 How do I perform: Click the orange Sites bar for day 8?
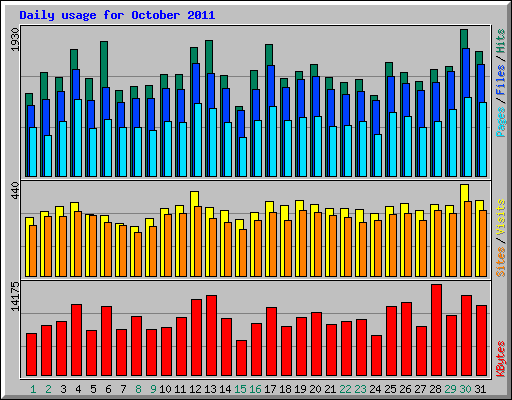pos(138,254)
